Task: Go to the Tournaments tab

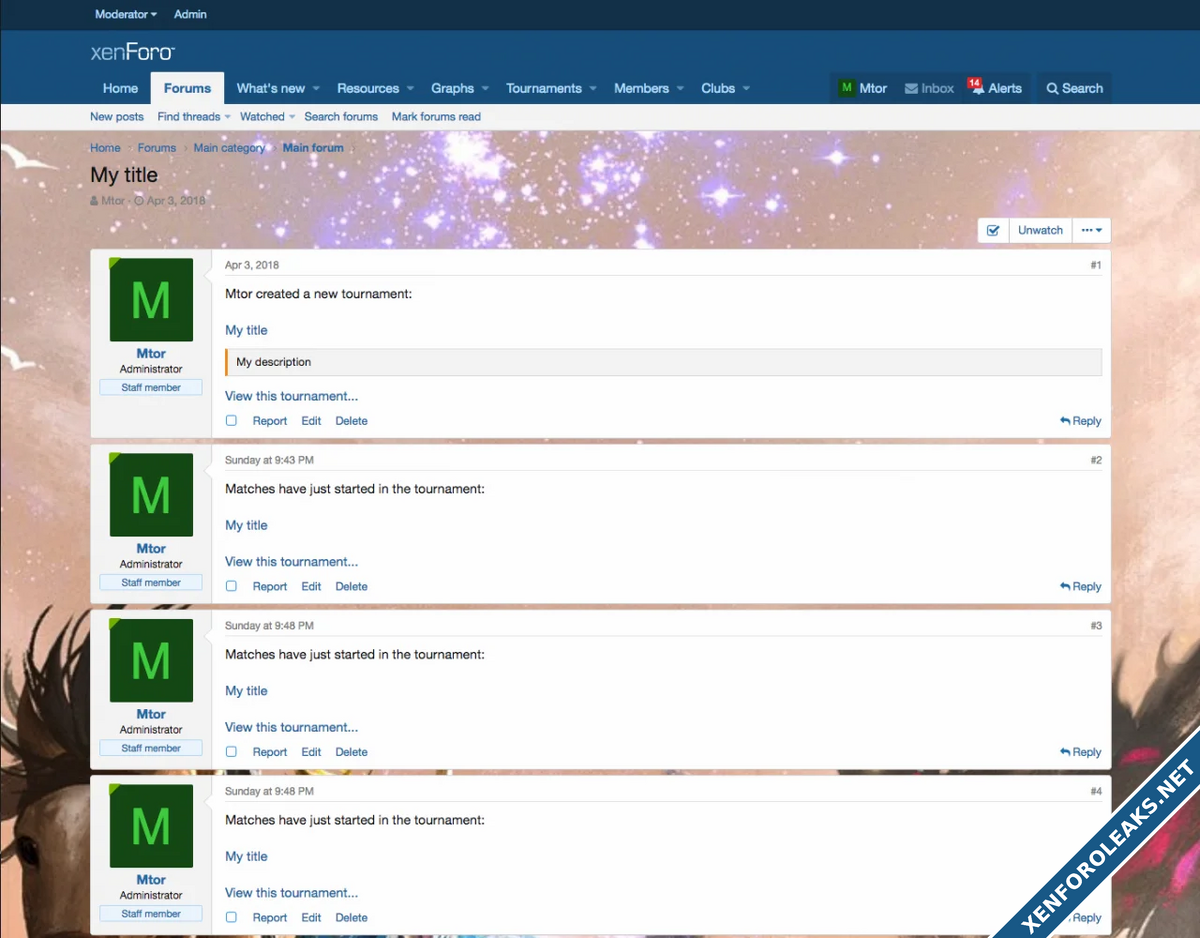Action: [543, 88]
